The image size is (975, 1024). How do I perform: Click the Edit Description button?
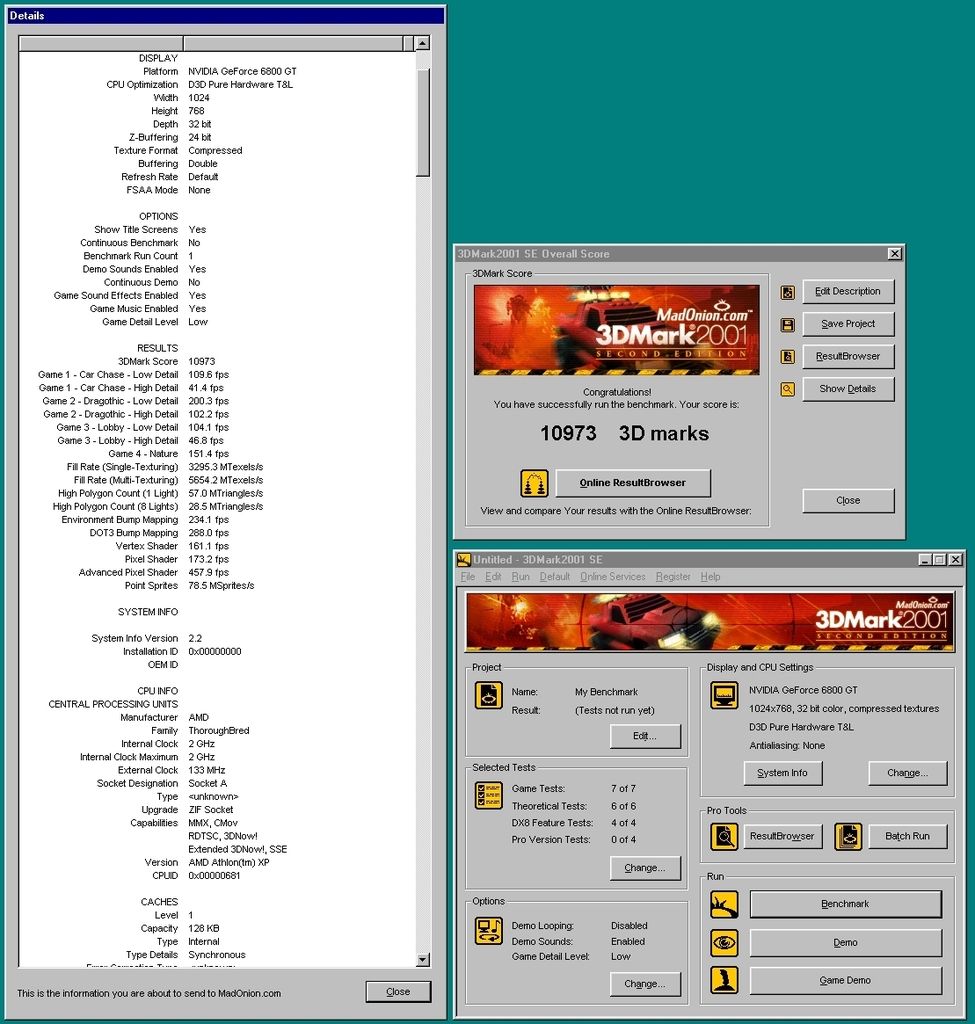(848, 291)
